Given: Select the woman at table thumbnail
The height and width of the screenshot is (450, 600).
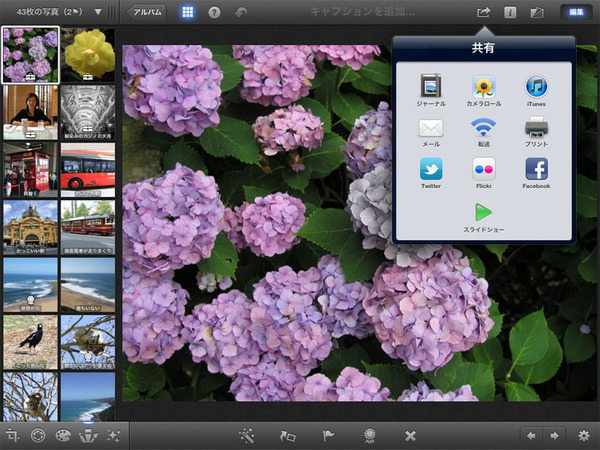Looking at the screenshot, I should coord(31,112).
